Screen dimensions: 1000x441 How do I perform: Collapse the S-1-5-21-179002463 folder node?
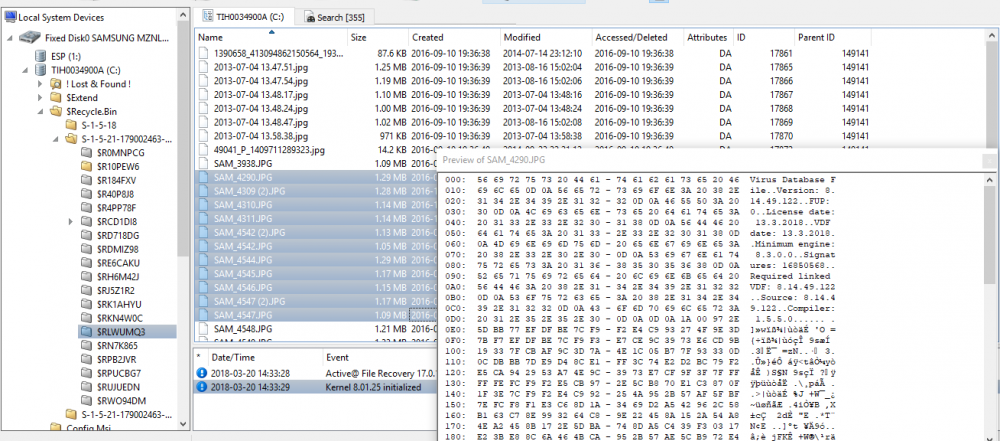click(x=56, y=139)
